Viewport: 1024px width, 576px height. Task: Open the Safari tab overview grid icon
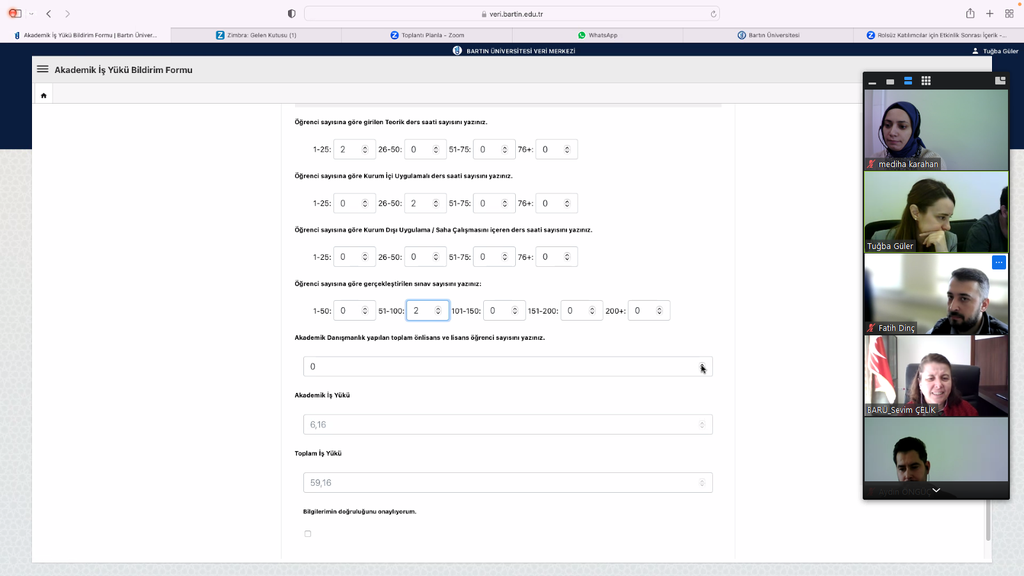(1009, 14)
